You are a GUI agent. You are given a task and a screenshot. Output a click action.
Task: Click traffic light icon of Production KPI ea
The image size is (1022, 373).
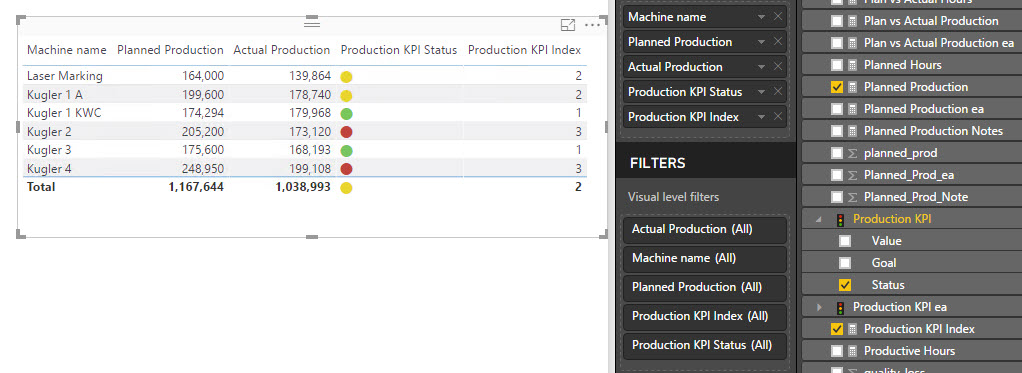tap(841, 307)
